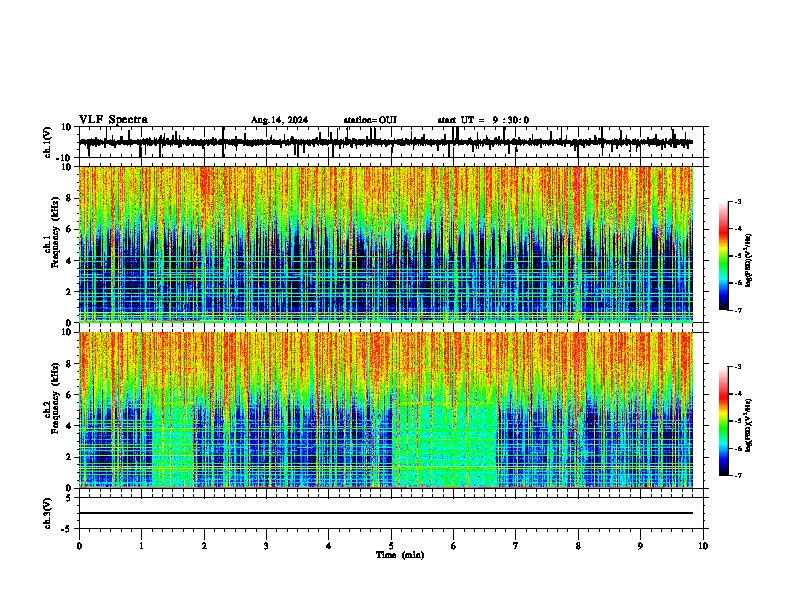This screenshot has width=792, height=612.
Task: Click the '4' kHz tick of ch.1 spectrogram
Action: tap(69, 261)
